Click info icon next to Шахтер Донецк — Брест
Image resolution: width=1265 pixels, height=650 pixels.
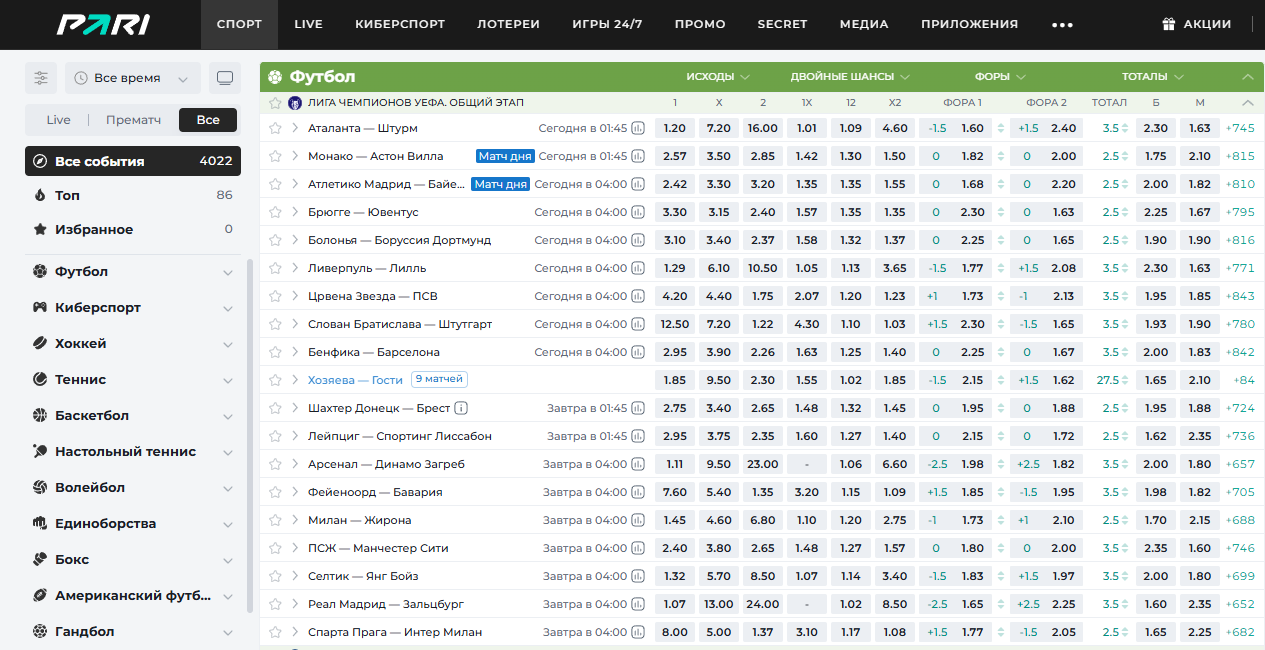[461, 408]
